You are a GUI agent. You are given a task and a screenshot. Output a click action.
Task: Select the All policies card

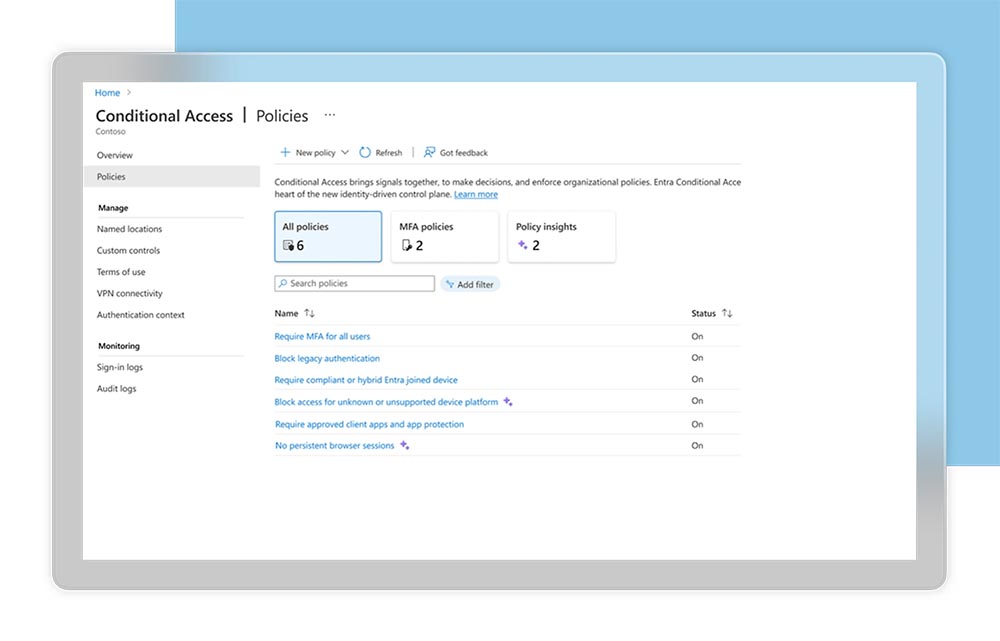[328, 237]
